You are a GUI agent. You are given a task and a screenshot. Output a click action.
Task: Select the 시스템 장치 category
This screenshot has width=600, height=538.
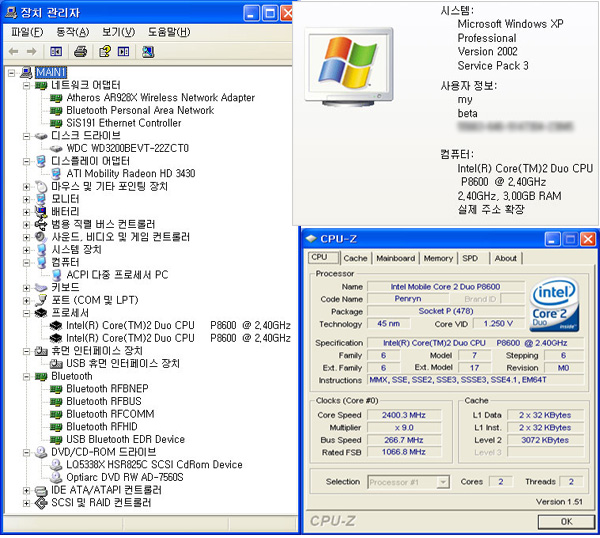click(76, 250)
